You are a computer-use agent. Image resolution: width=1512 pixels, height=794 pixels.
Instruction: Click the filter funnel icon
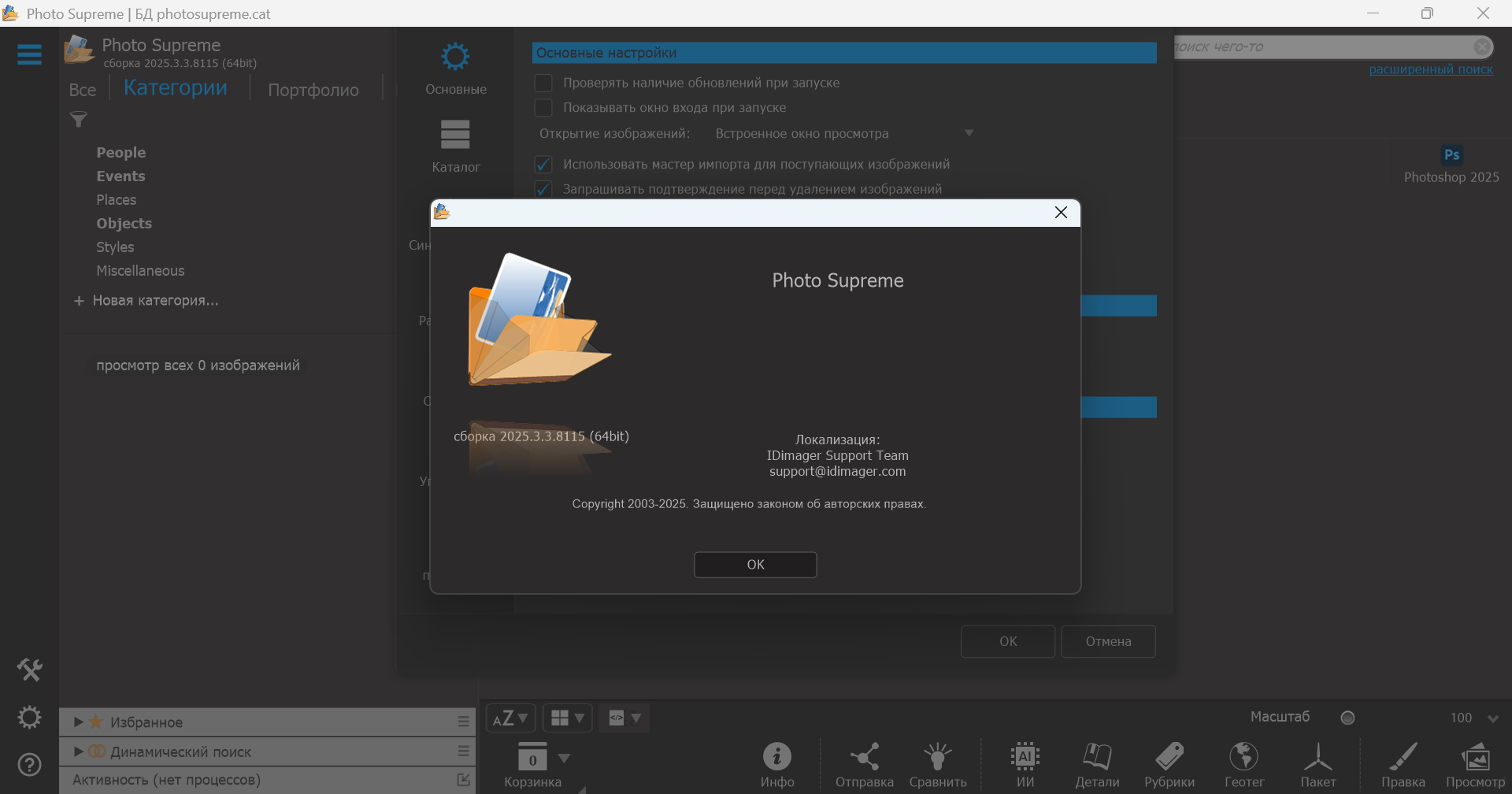click(79, 120)
